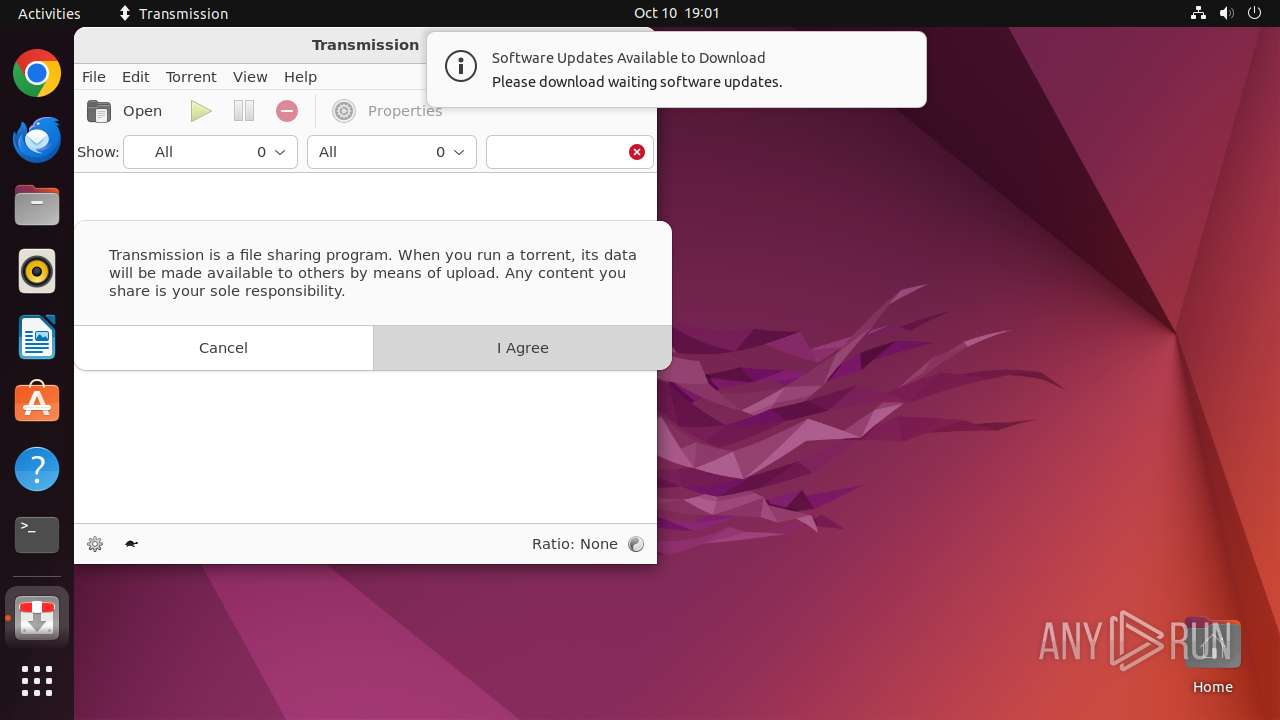Click the Activities button

49,13
